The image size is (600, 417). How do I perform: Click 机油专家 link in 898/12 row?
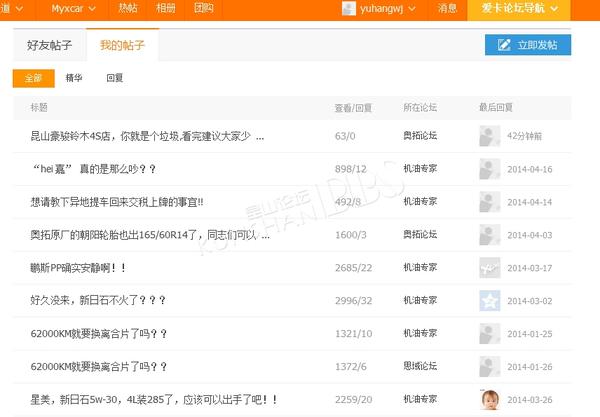click(x=420, y=168)
